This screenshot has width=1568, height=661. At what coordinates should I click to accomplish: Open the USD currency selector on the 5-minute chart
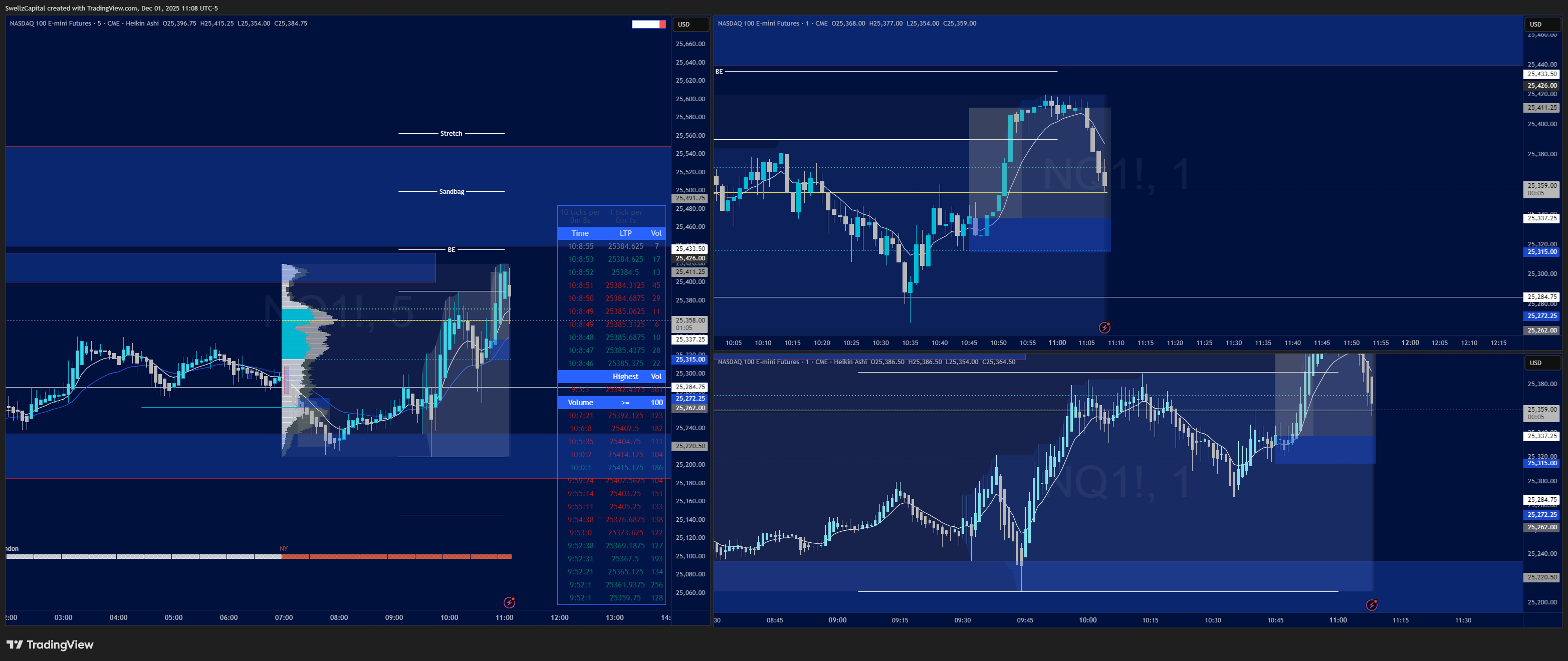coord(690,25)
